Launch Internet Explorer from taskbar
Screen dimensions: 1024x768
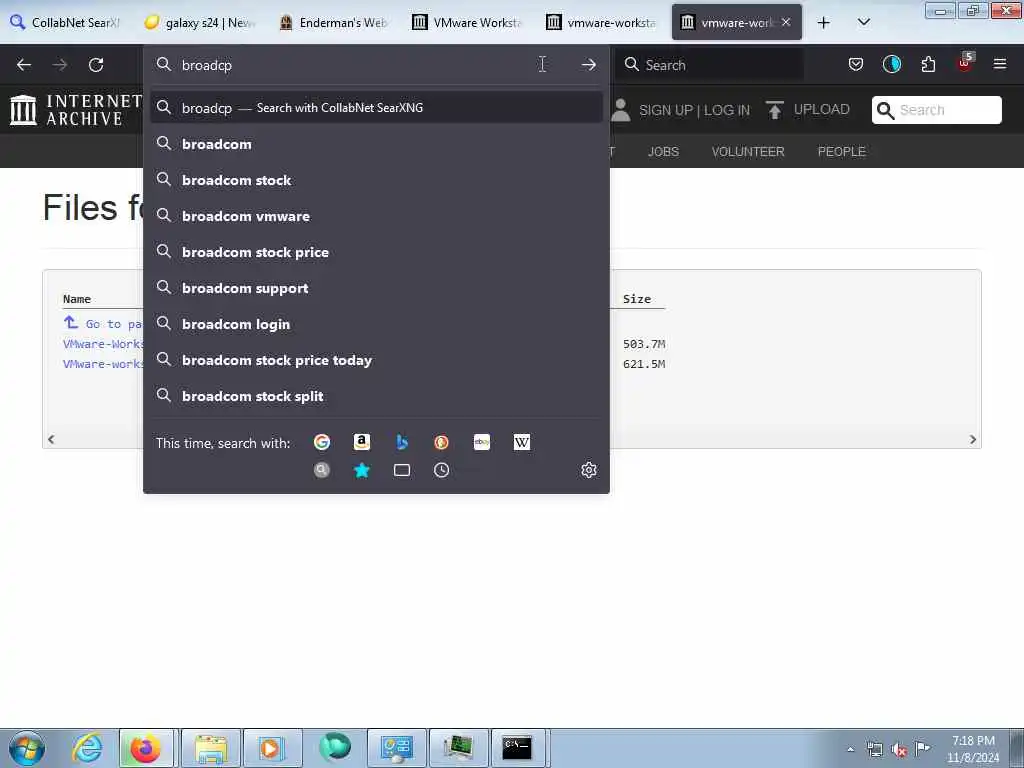[x=87, y=748]
